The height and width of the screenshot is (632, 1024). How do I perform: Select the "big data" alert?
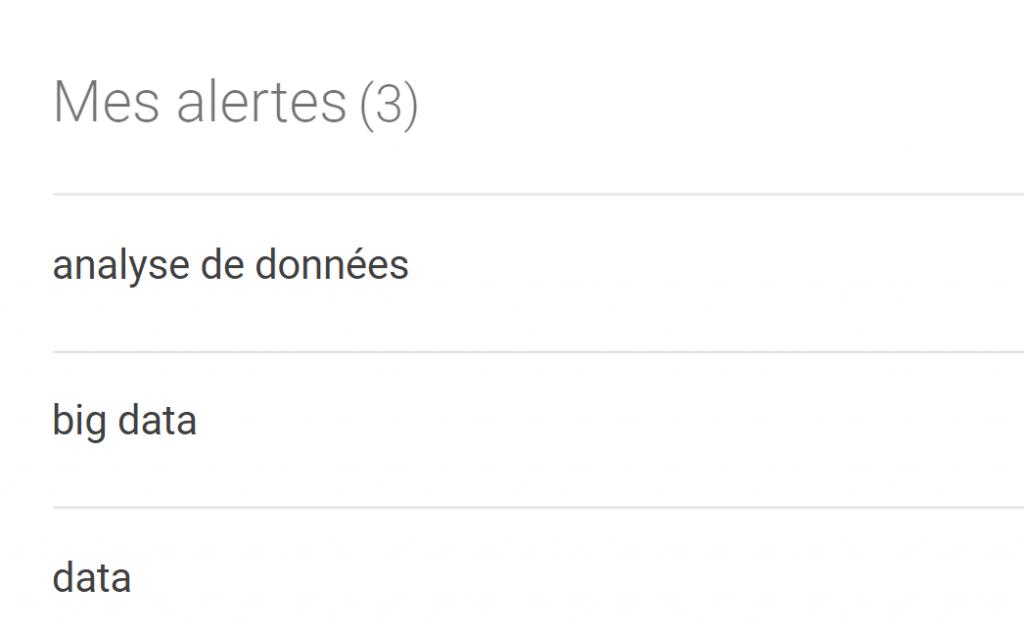click(124, 421)
